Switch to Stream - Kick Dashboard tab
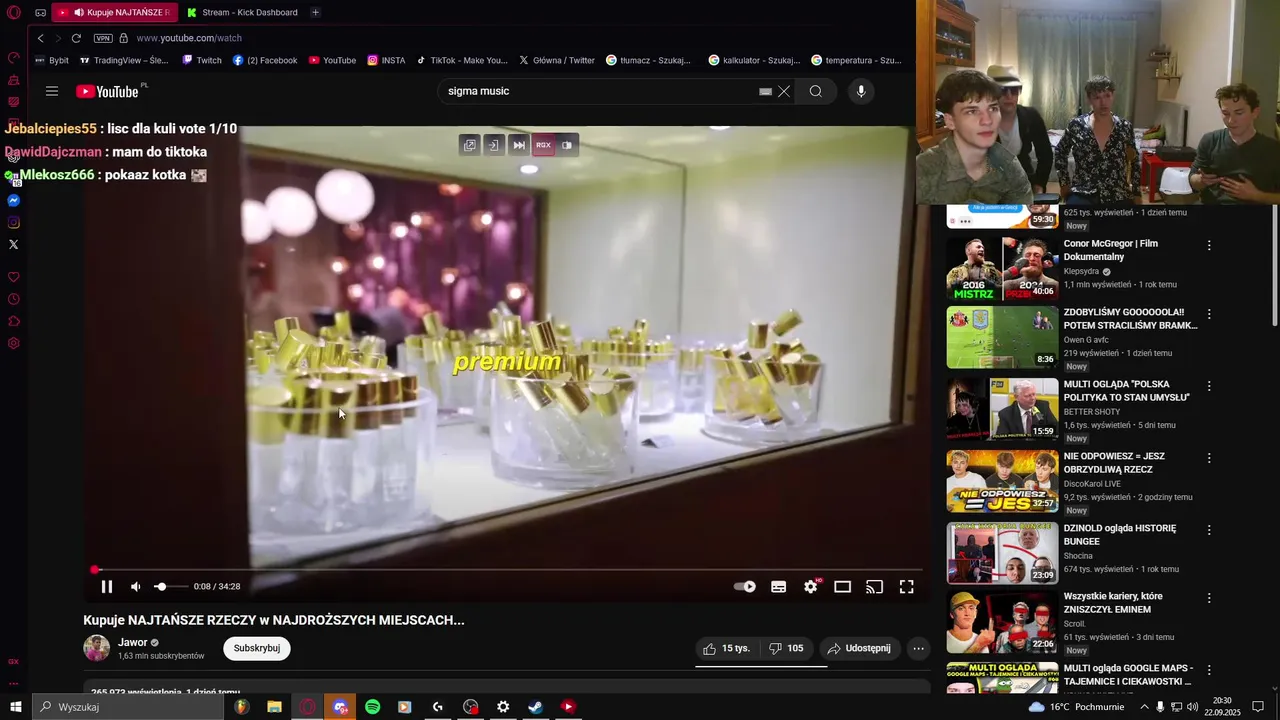The height and width of the screenshot is (720, 1280). (243, 12)
